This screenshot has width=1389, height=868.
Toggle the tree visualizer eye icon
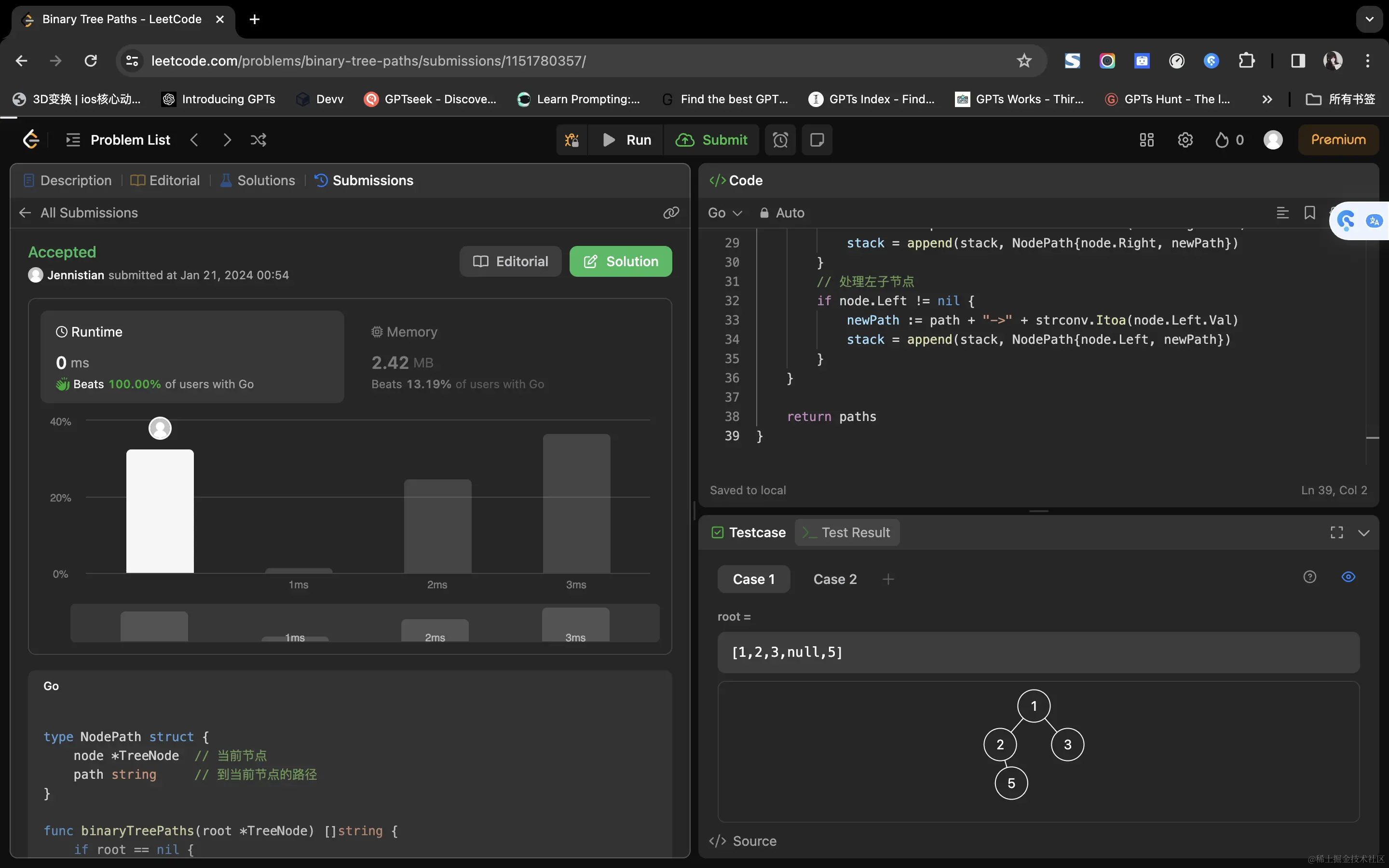click(1348, 577)
